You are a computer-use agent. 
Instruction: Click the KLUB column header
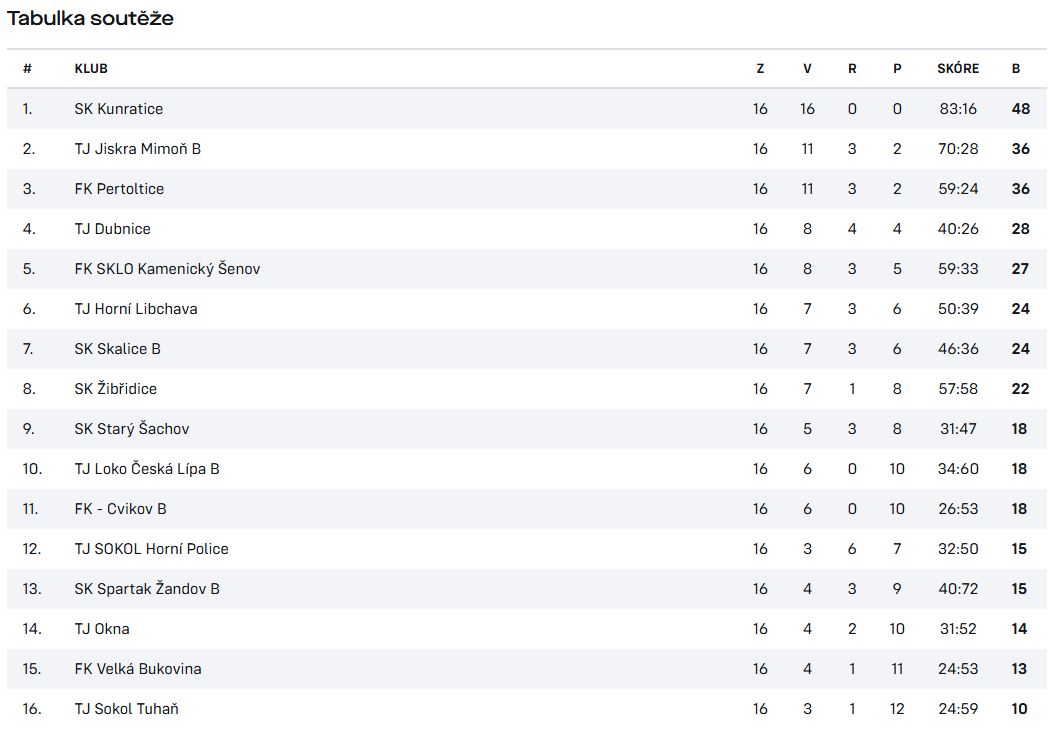click(x=91, y=69)
